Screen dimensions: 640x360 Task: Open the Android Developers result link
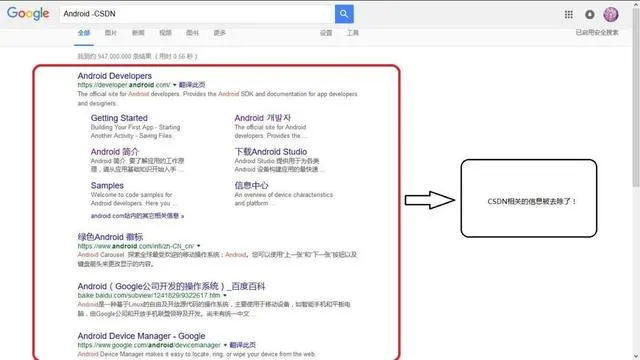(115, 76)
